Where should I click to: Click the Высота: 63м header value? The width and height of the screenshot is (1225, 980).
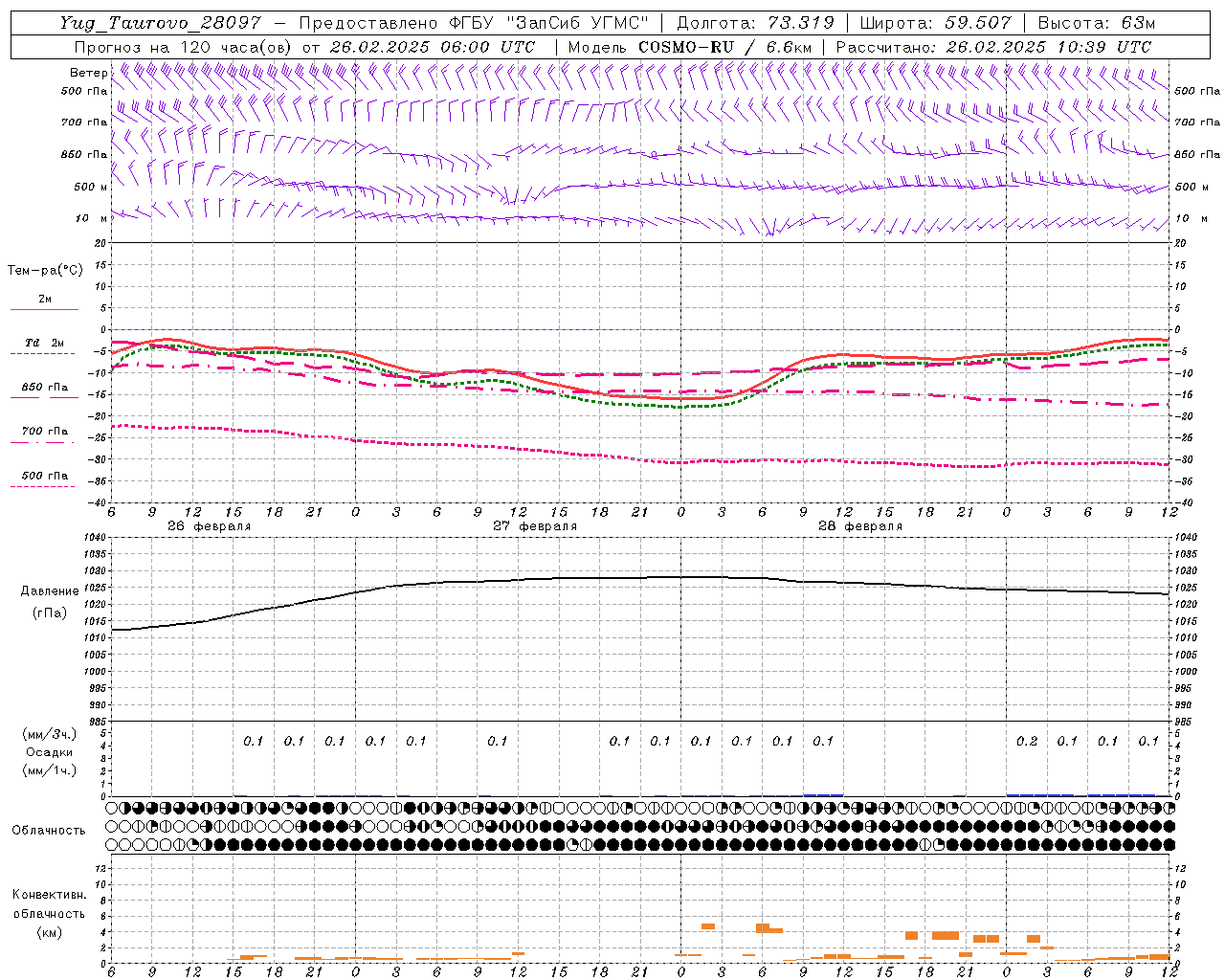[1096, 23]
